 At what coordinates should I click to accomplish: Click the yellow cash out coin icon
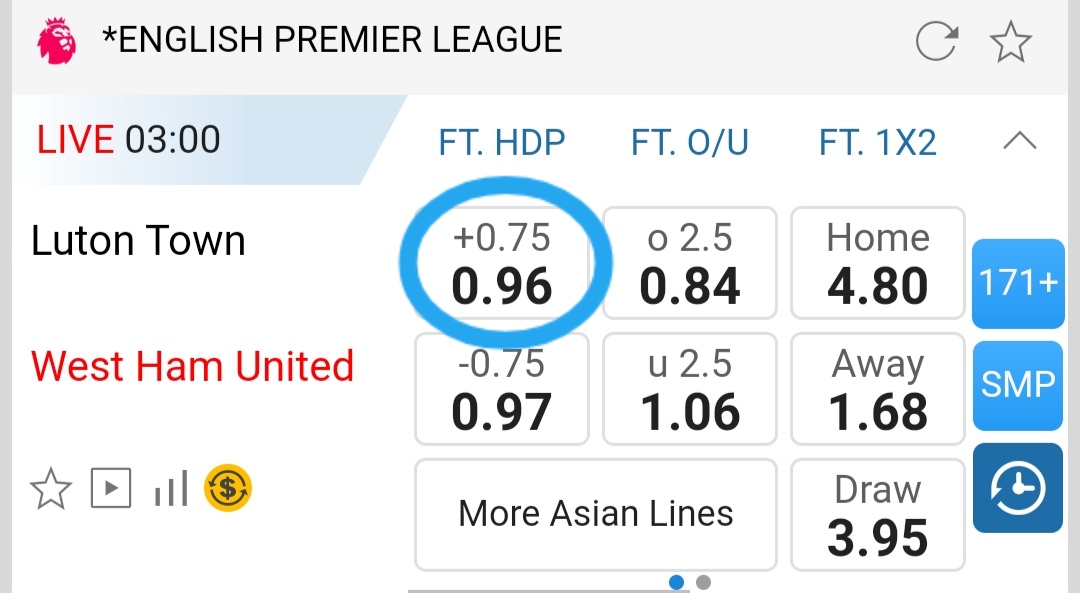pyautogui.click(x=228, y=489)
